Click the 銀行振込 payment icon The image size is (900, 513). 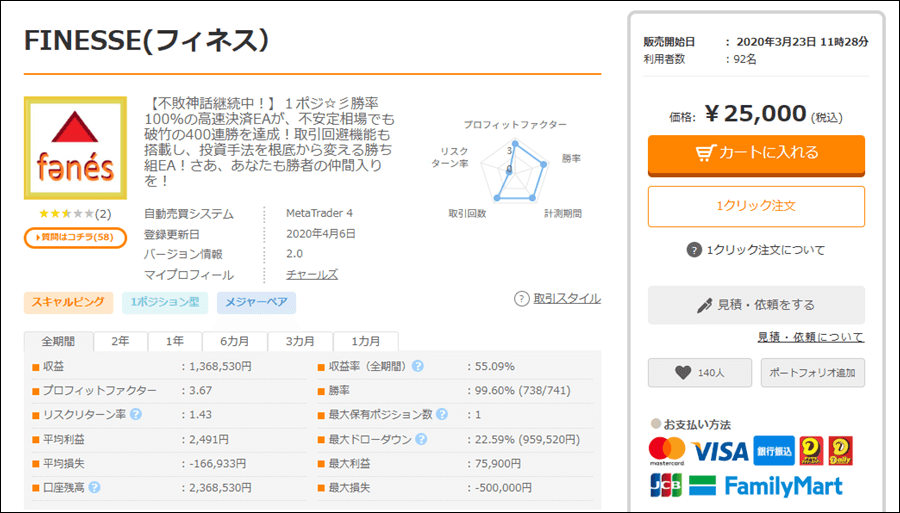774,451
